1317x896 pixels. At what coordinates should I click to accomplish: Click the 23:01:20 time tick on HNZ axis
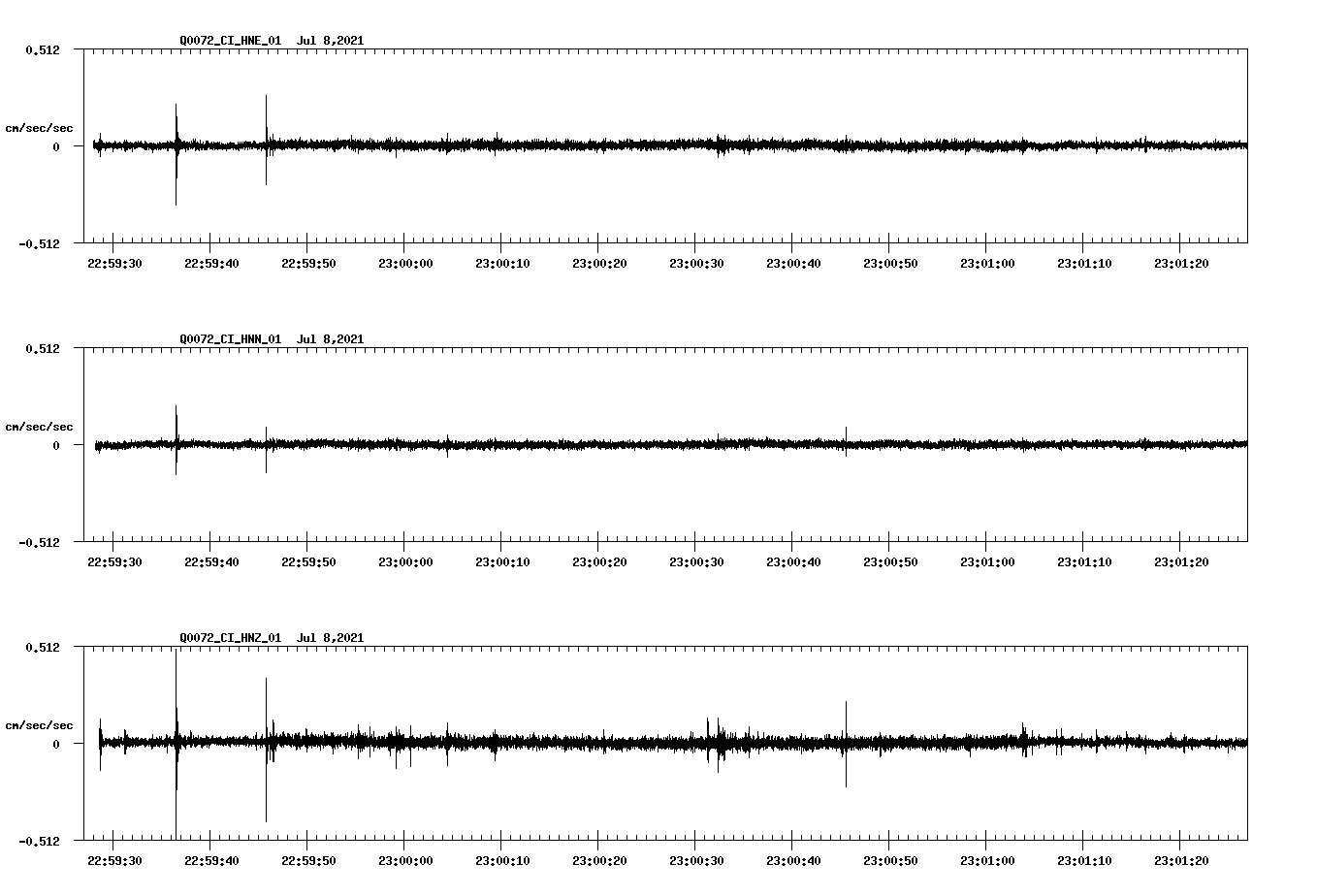(x=1183, y=859)
